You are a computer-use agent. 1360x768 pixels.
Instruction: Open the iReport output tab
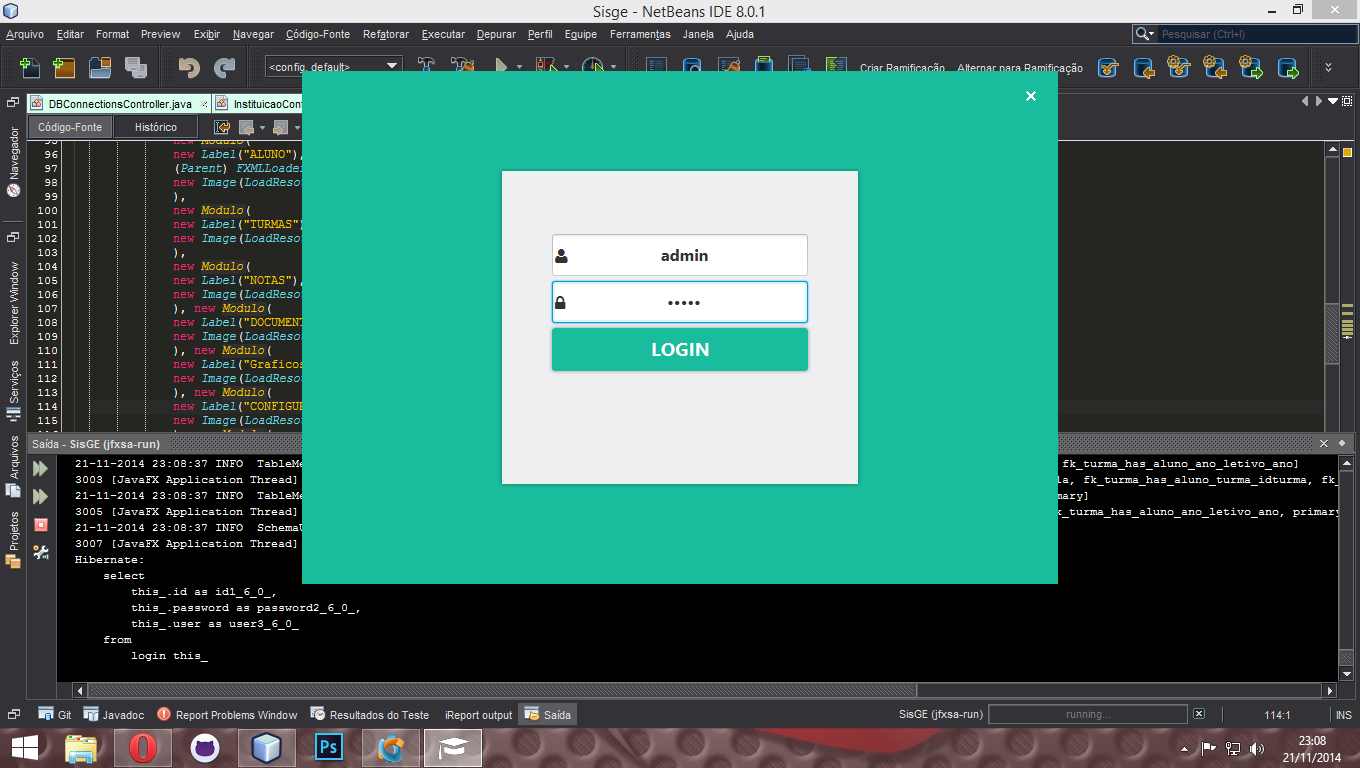coord(478,714)
